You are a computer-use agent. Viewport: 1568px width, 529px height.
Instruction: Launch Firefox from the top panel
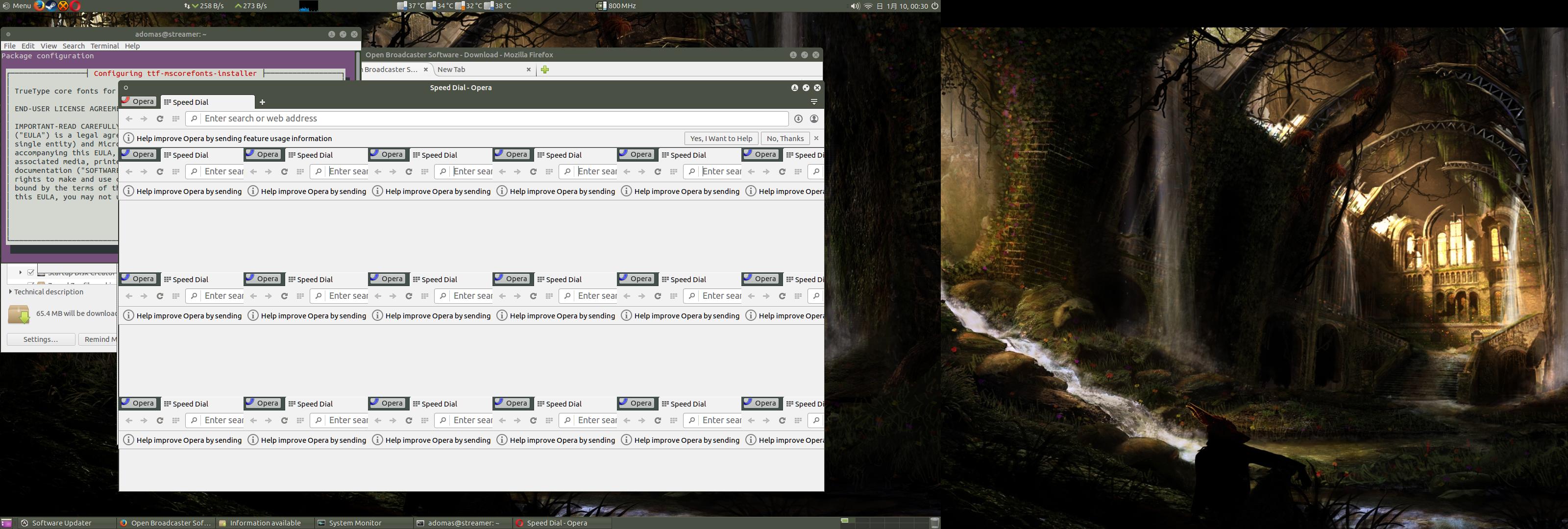coord(39,5)
